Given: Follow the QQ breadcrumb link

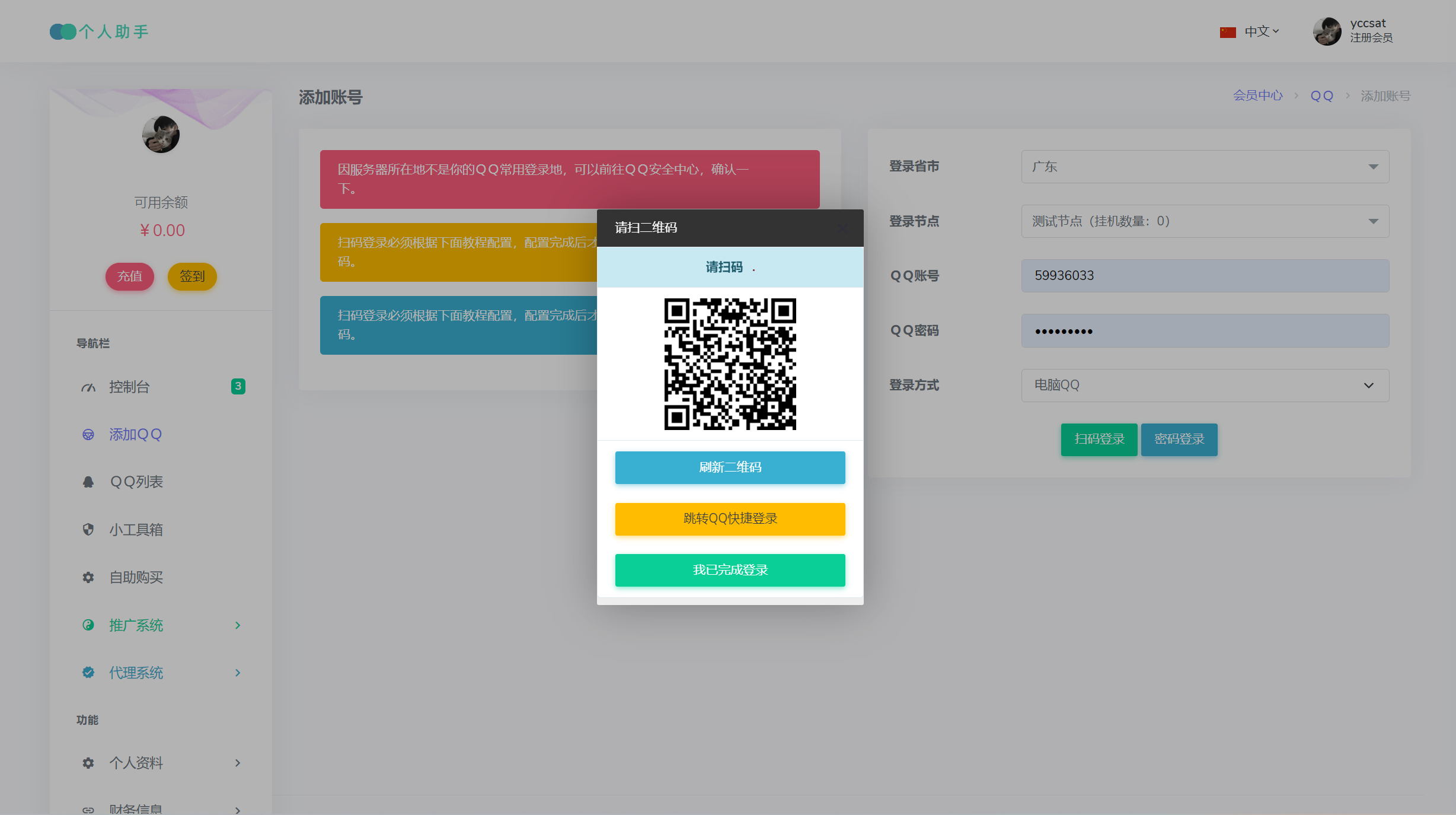Looking at the screenshot, I should tap(1321, 96).
